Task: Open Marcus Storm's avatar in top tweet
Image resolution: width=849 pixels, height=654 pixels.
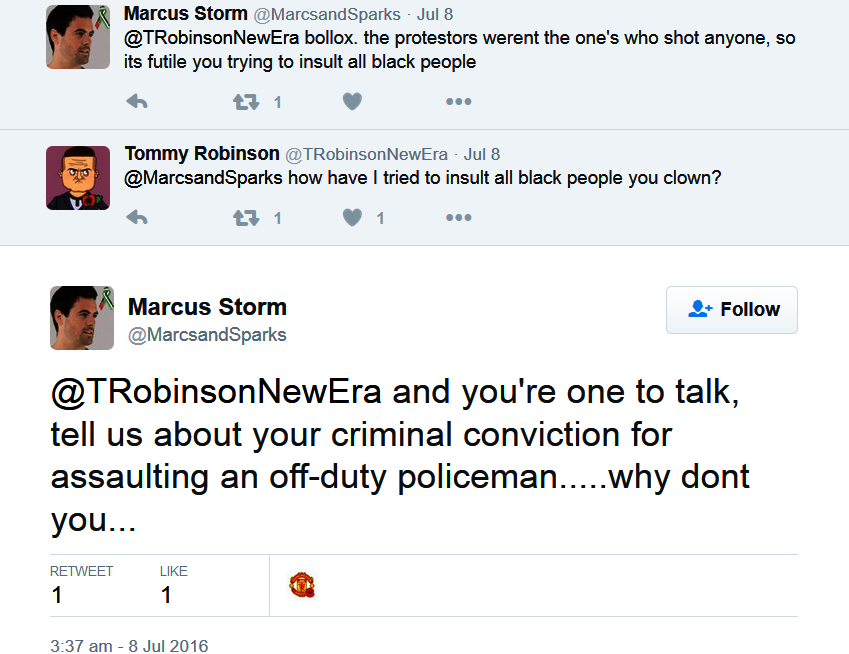Action: point(78,37)
